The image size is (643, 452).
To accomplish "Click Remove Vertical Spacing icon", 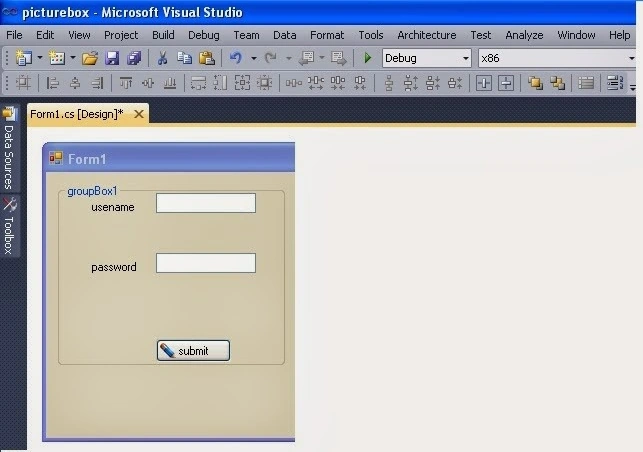I will (x=455, y=83).
